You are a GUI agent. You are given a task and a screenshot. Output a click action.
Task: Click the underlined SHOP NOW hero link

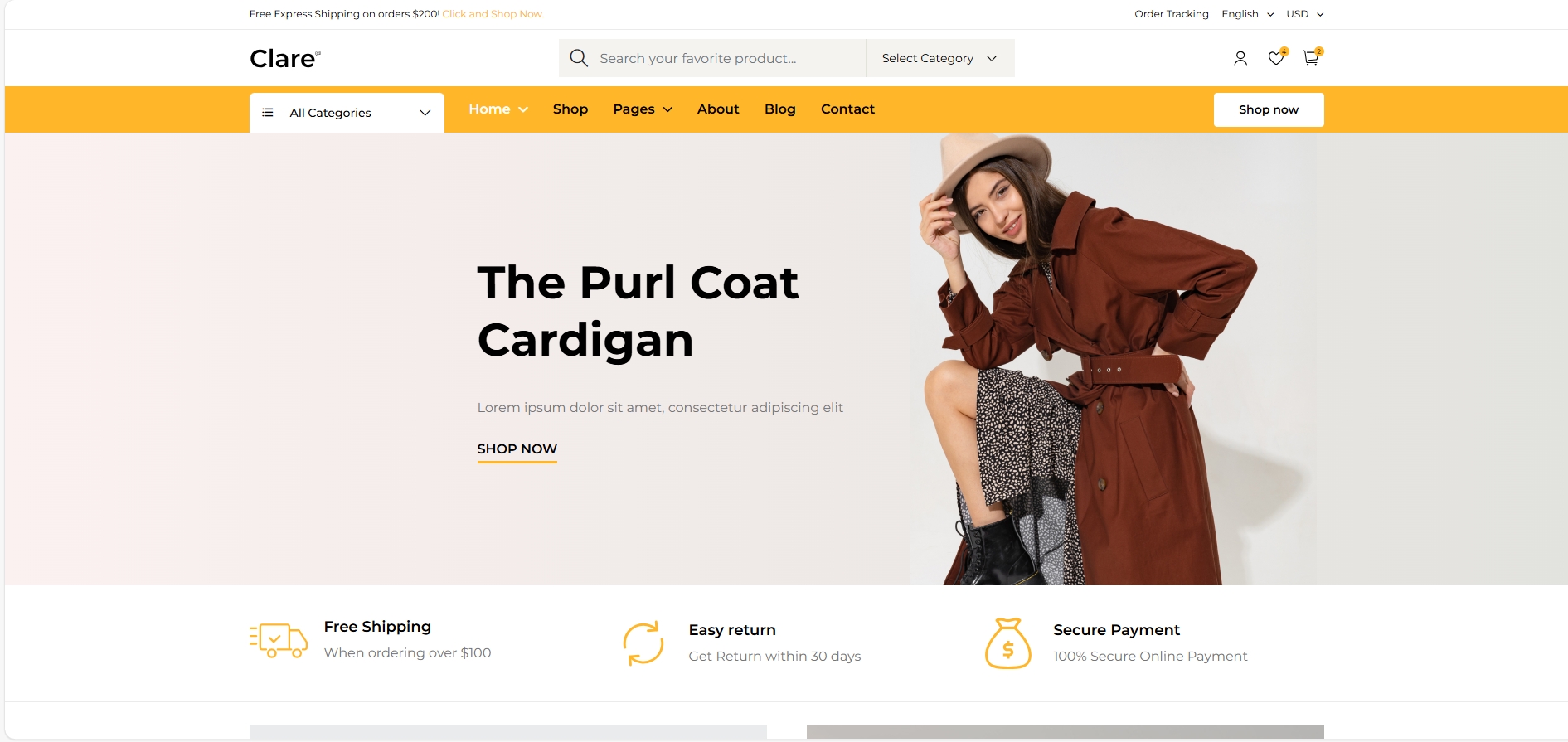517,449
